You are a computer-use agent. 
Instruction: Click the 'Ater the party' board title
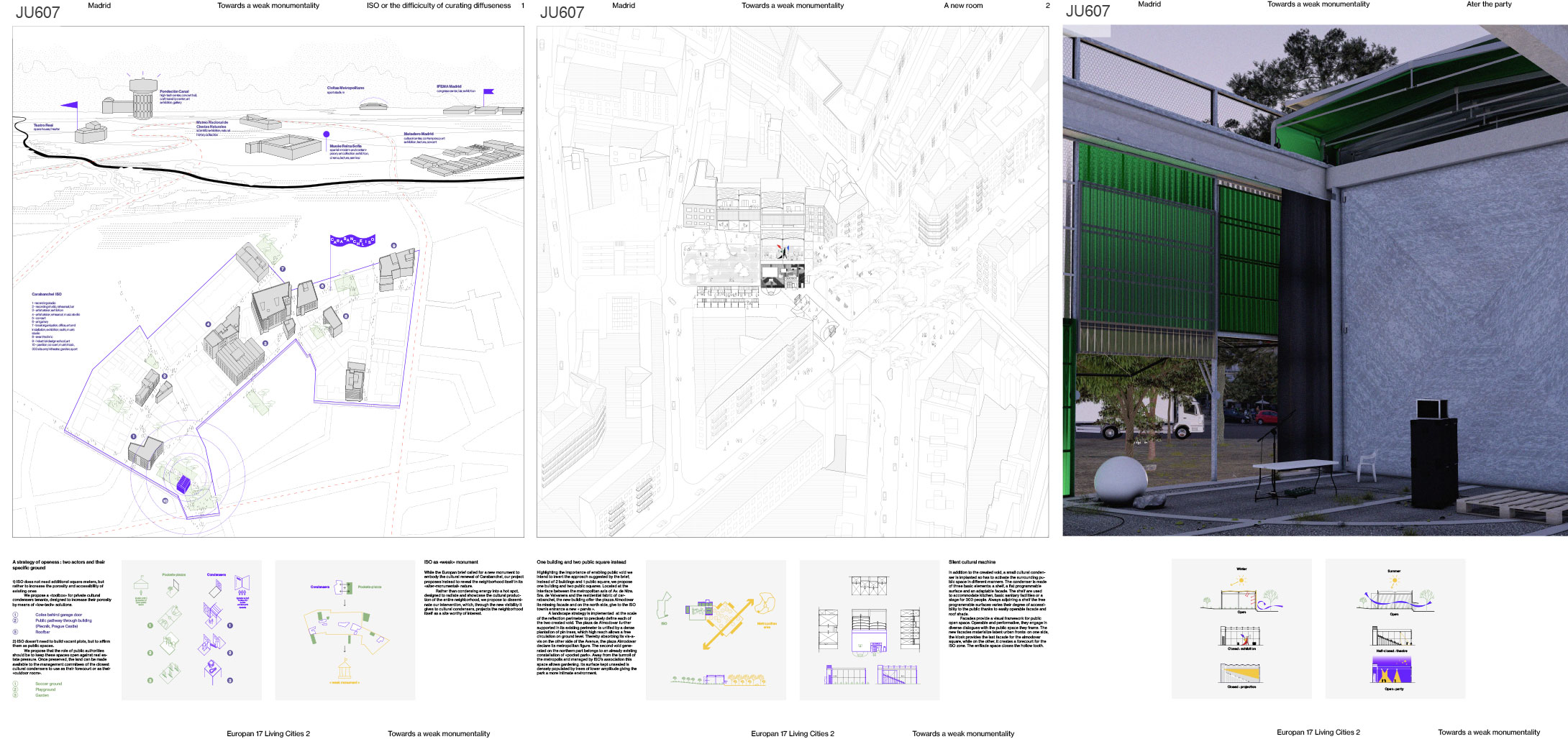tap(1489, 4)
